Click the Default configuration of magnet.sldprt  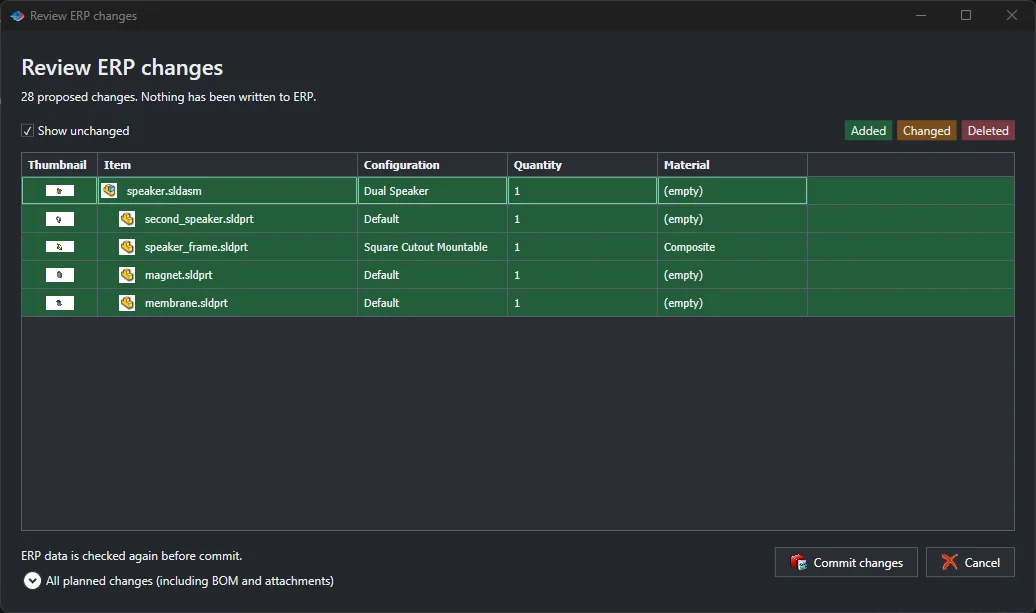point(432,275)
